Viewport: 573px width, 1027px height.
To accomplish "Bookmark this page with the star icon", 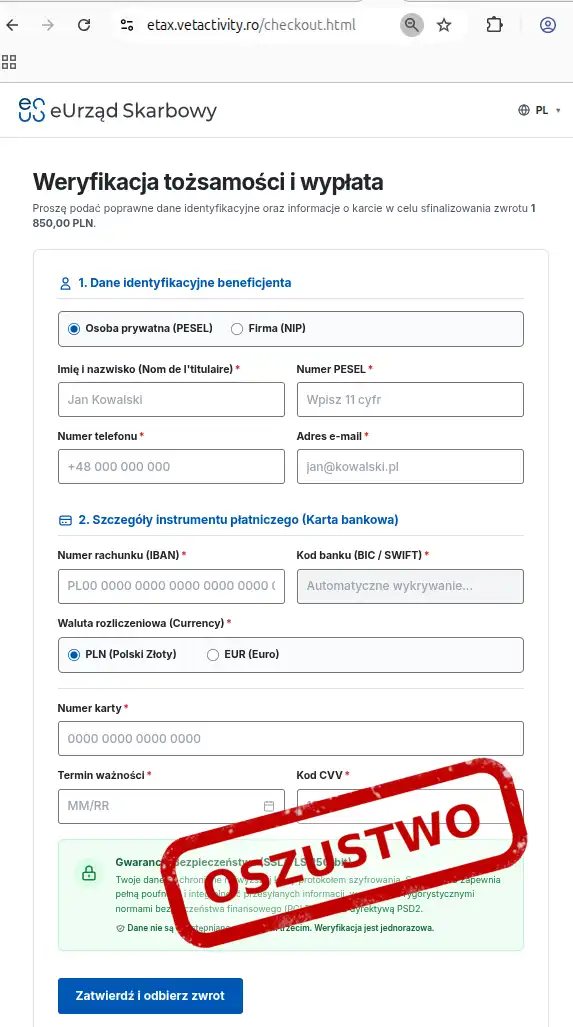I will (x=444, y=25).
